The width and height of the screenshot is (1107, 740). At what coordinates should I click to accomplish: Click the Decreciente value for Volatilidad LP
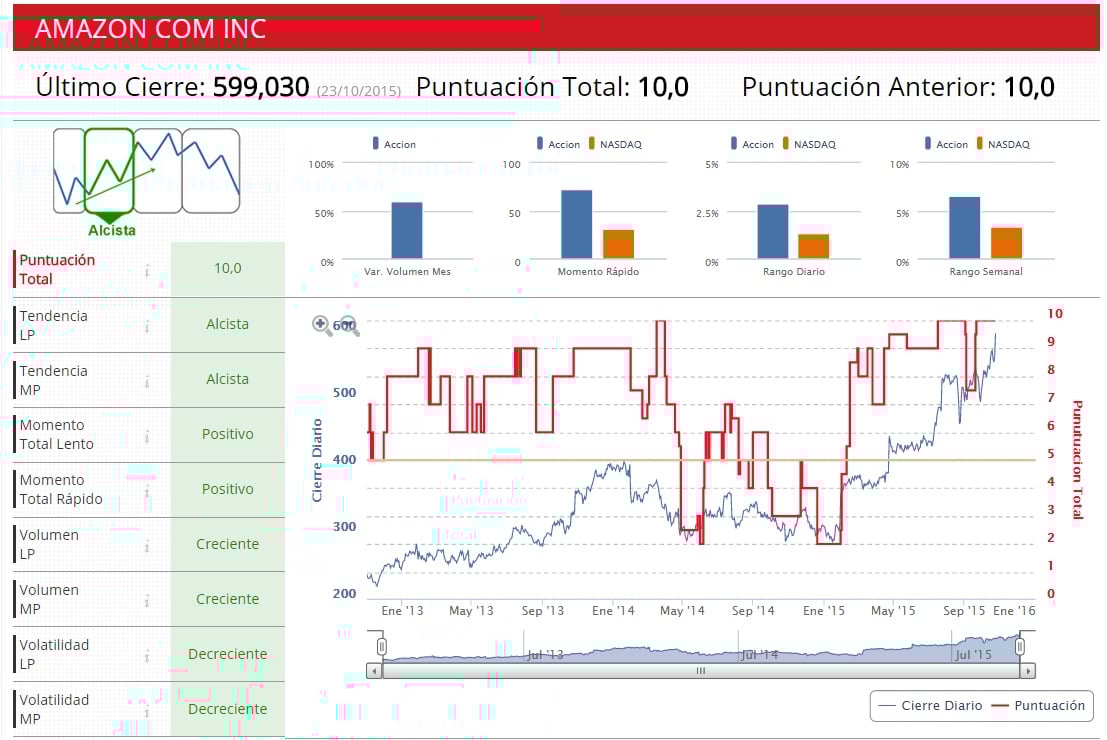[227, 655]
